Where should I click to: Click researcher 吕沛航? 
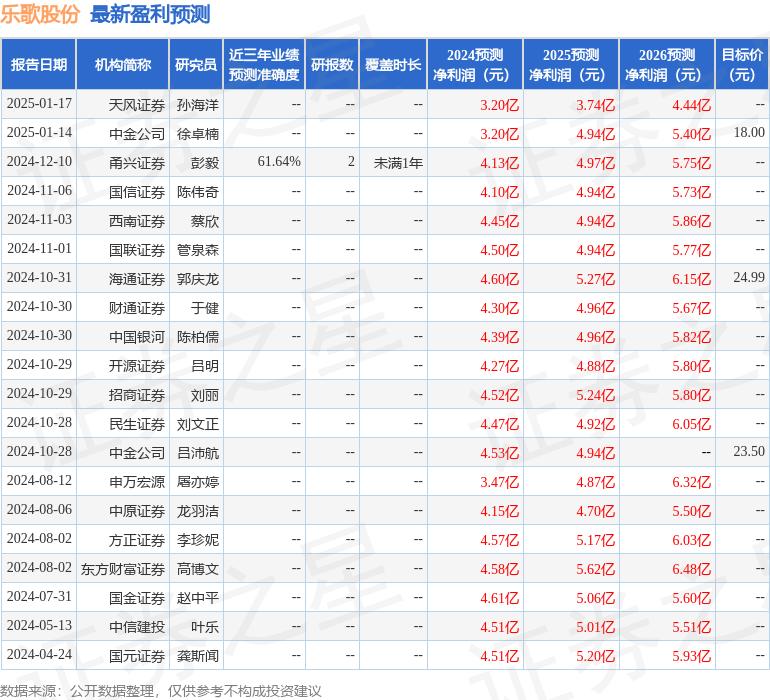coord(197,452)
